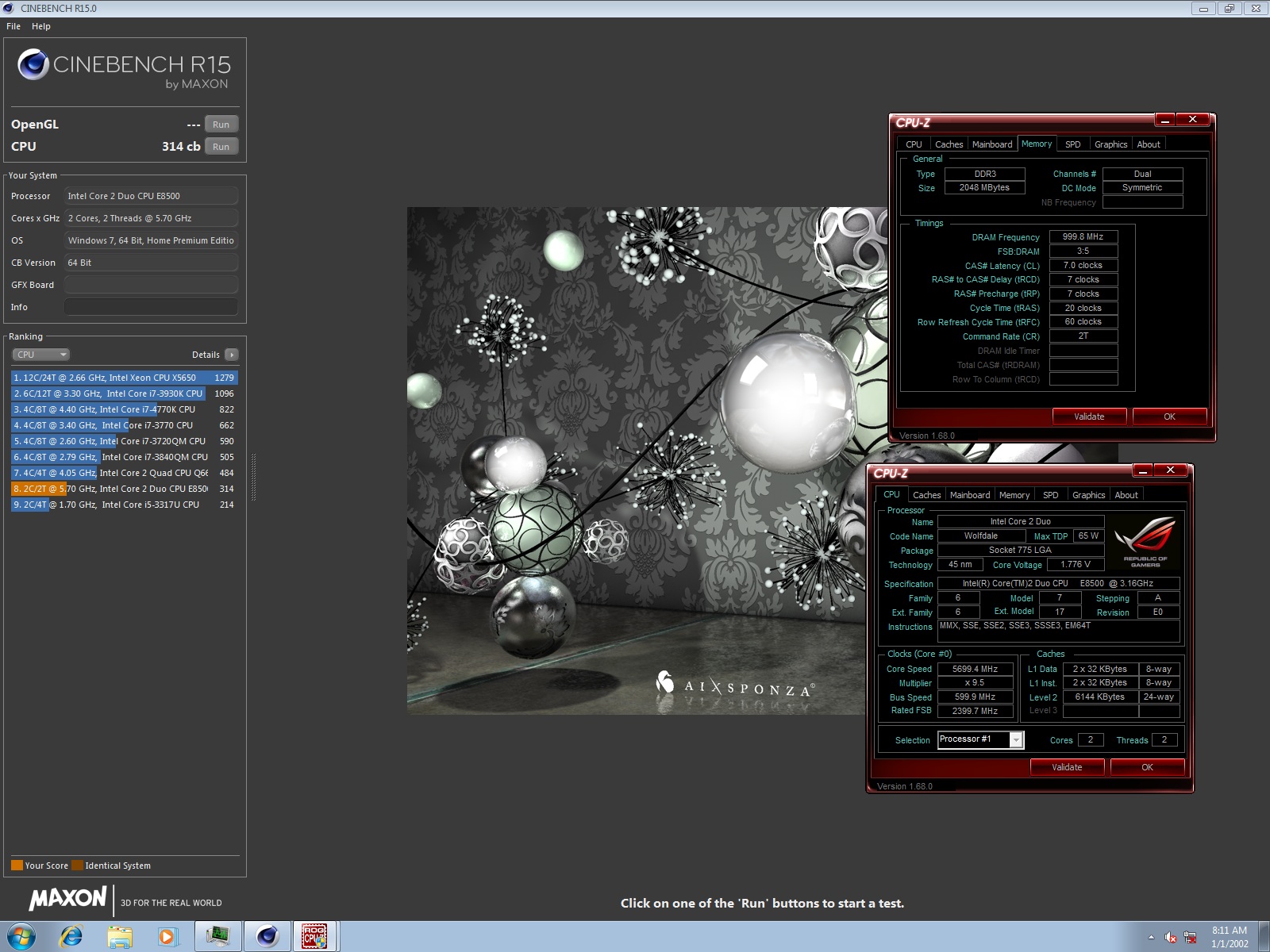The height and width of the screenshot is (952, 1270).
Task: Click the GFX Board field
Action: pos(151,285)
